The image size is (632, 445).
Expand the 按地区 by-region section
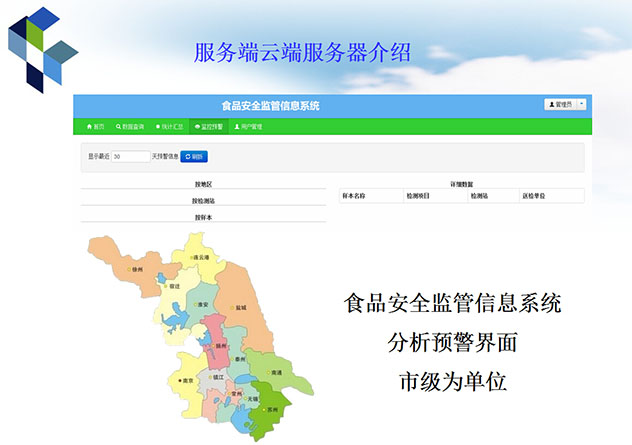pyautogui.click(x=203, y=184)
